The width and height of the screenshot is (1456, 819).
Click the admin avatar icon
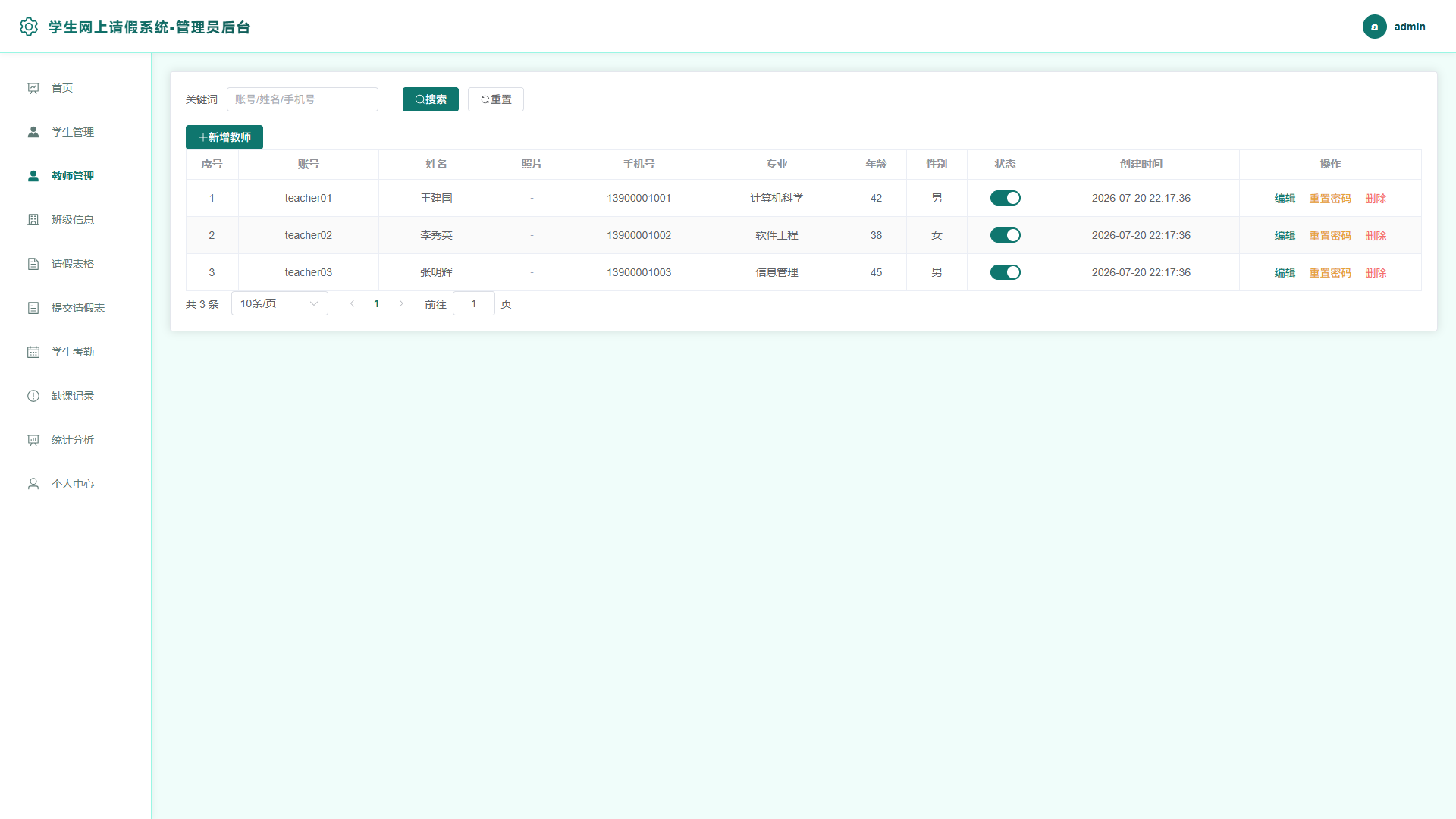1374,27
